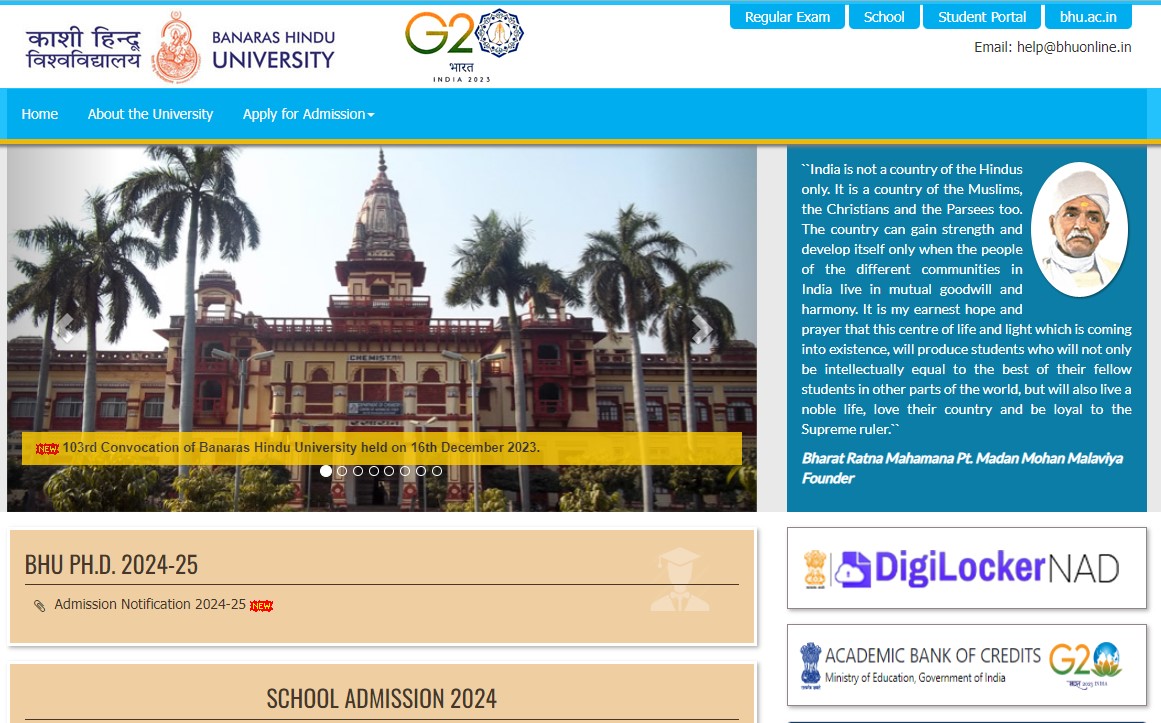Viewport: 1161px width, 723px height.
Task: Click the paperclip icon beside Admission Notification
Action: (39, 606)
